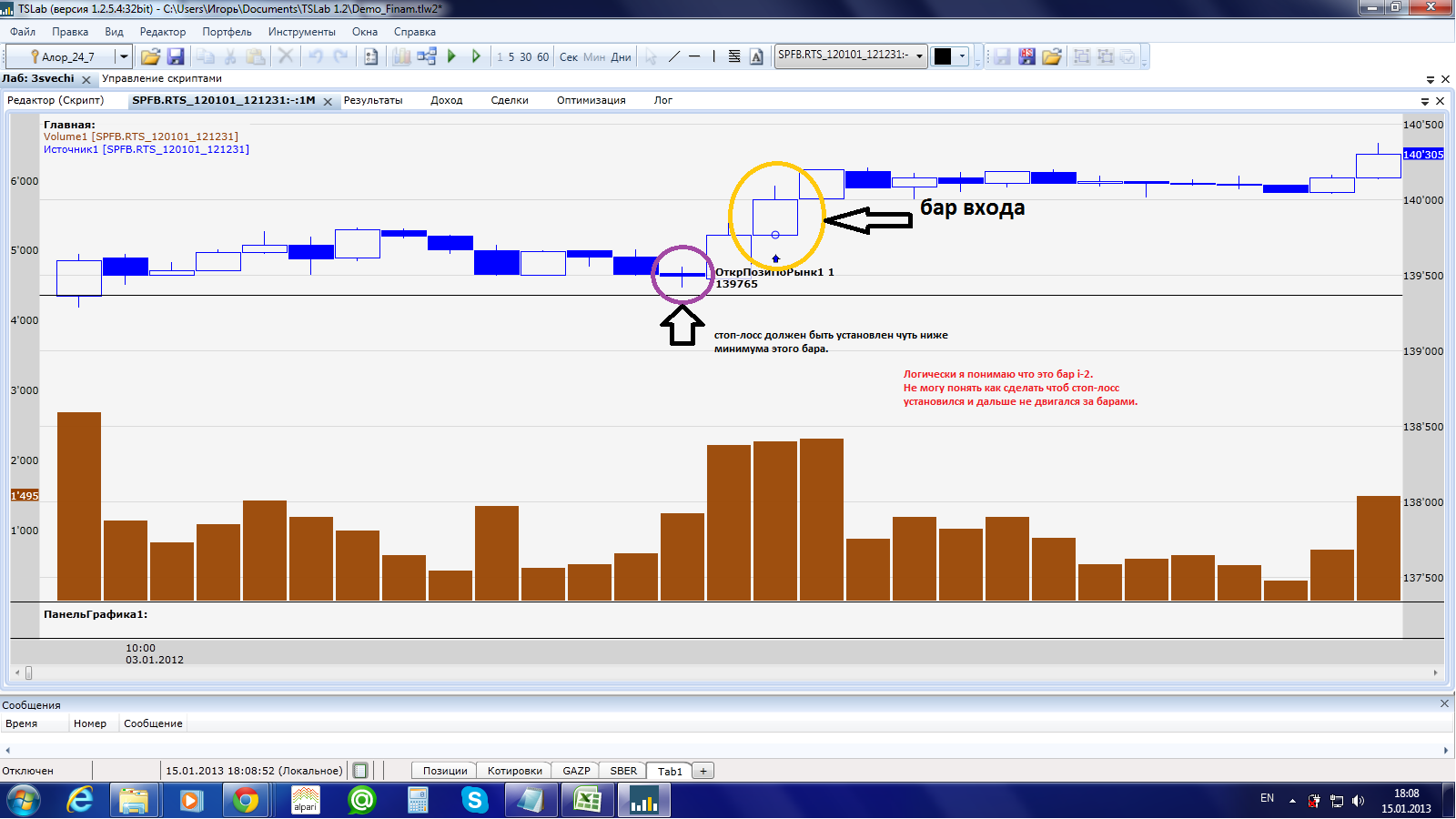Expand the black color picker dropdown arrow
Image resolution: width=1456 pixels, height=819 pixels.
point(962,56)
